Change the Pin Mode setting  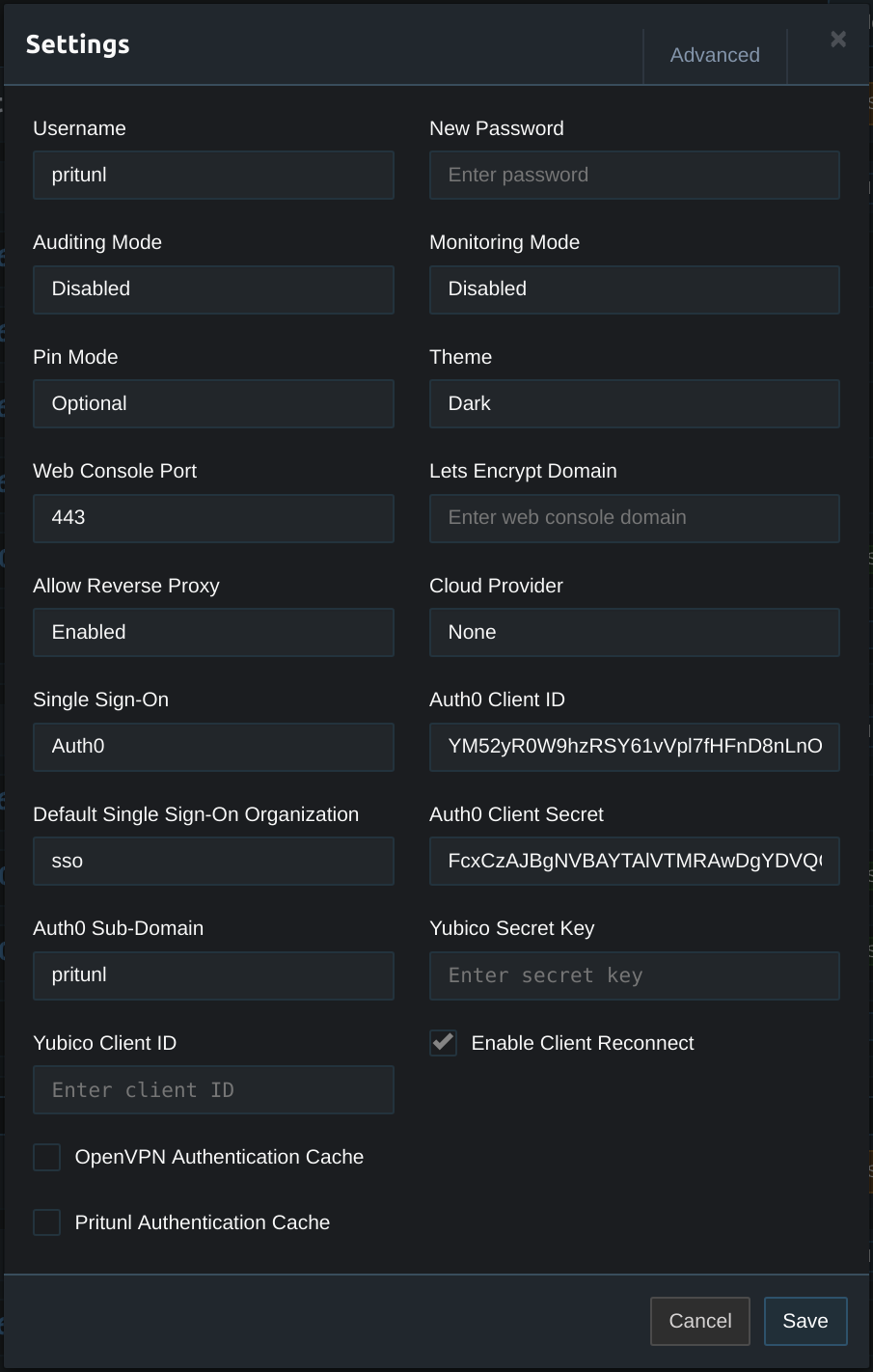[x=213, y=403]
